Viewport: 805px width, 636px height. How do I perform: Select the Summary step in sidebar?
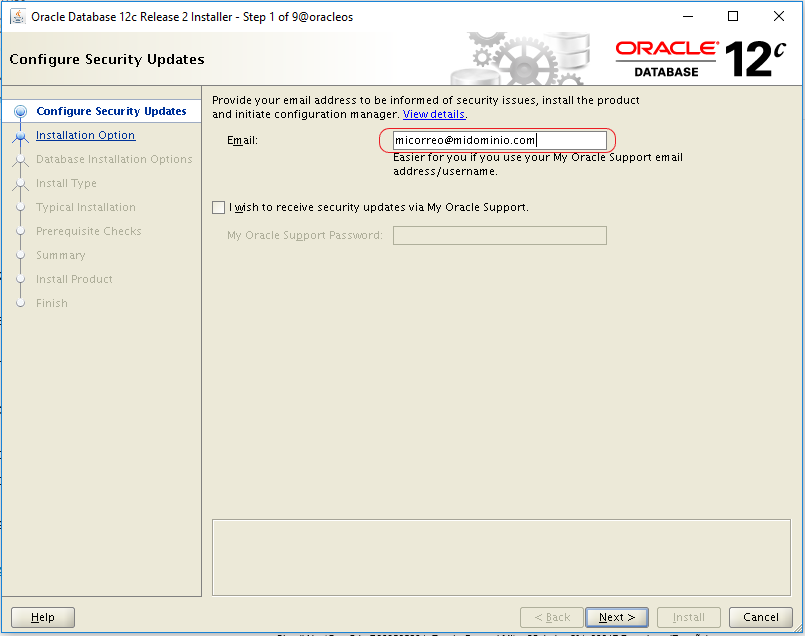61,255
